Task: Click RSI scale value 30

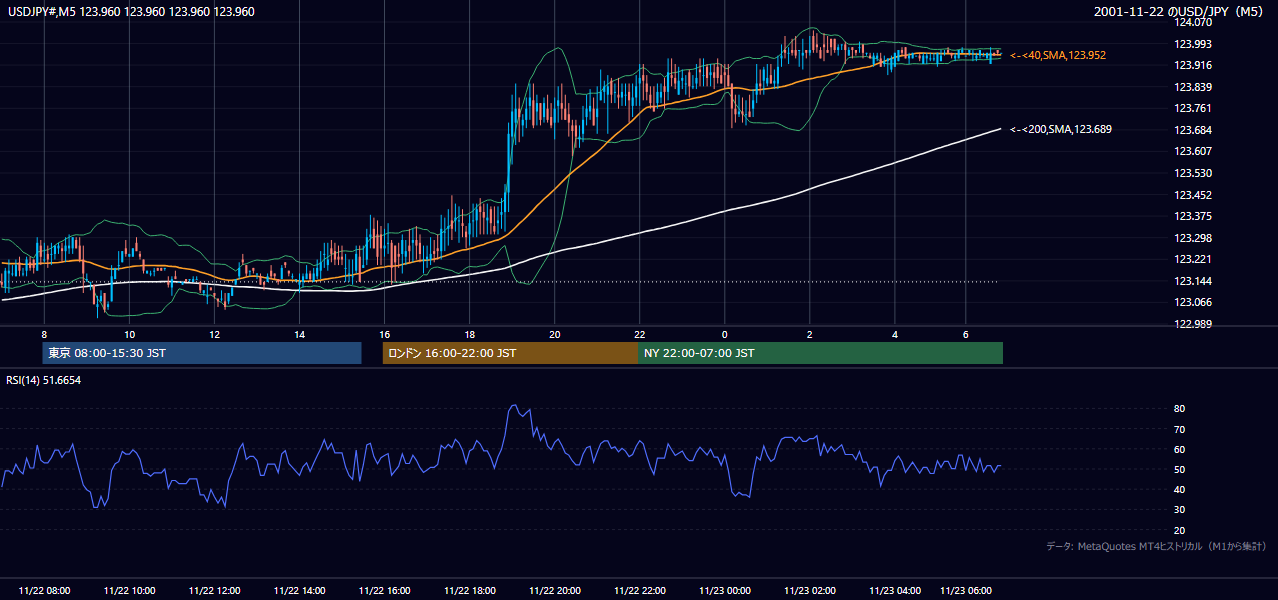Action: click(x=1180, y=510)
